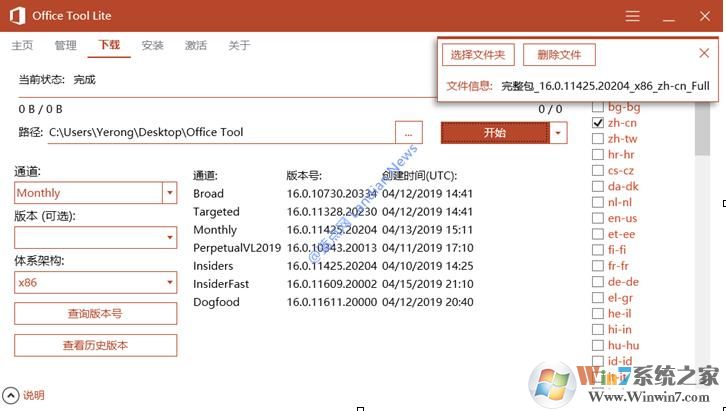Tick the fi-fi language checkbox
Screen dimensions: 726x411
pyautogui.click(x=598, y=249)
